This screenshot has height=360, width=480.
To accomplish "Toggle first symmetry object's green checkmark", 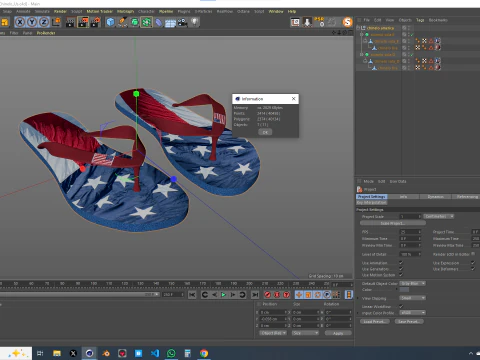I will point(412,35).
